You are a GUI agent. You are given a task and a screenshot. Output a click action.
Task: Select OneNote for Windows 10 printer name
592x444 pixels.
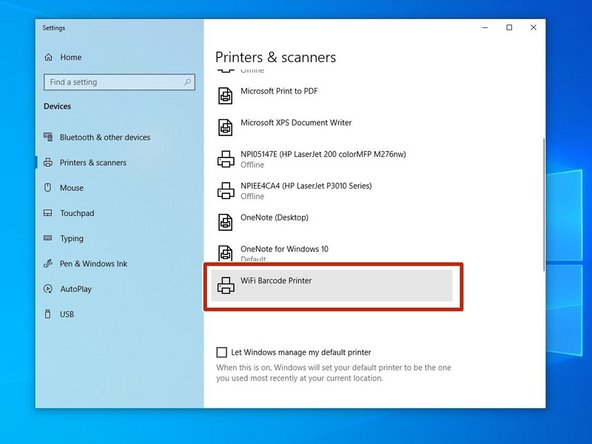pos(284,249)
